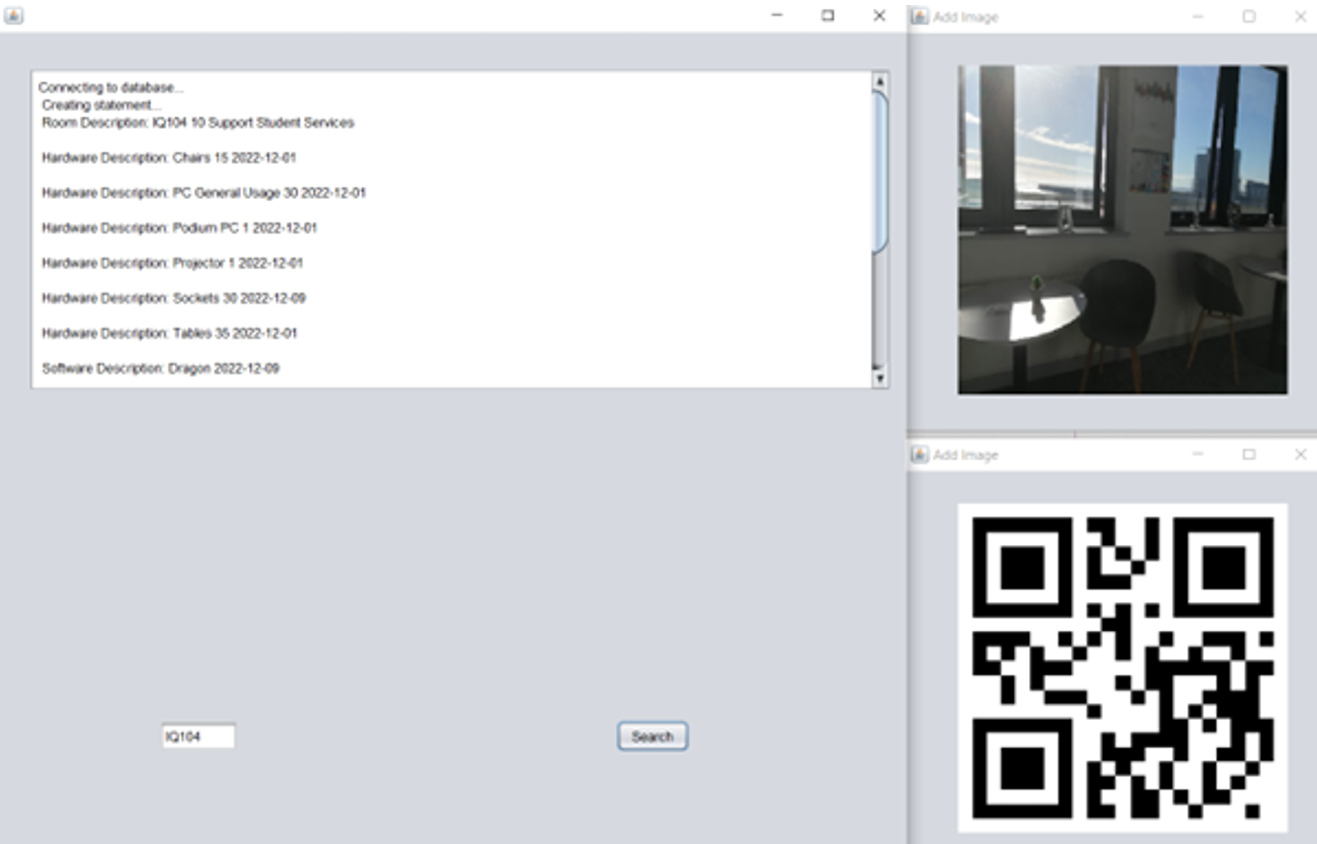Maximize the Add Image window showing the room photo
Viewport: 1317px width, 844px height.
1249,17
